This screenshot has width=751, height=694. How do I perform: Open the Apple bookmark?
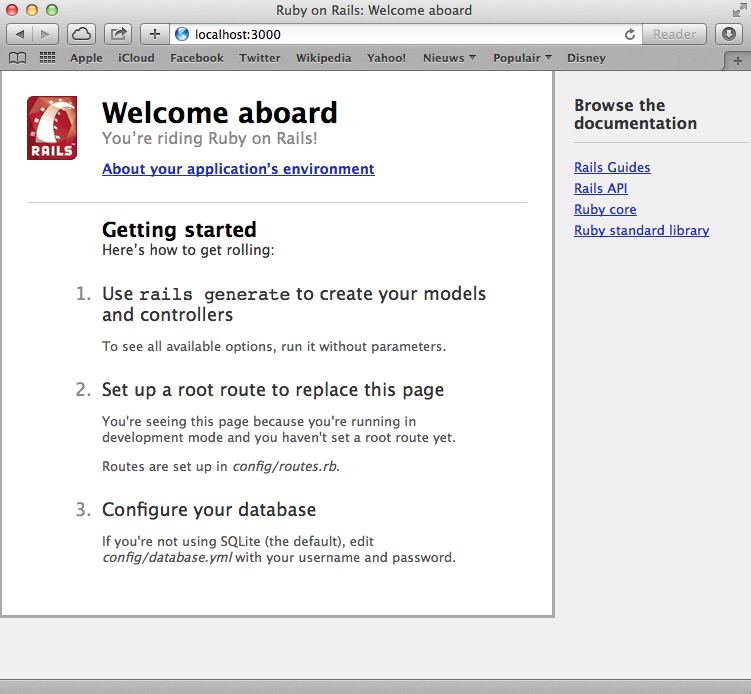(86, 58)
